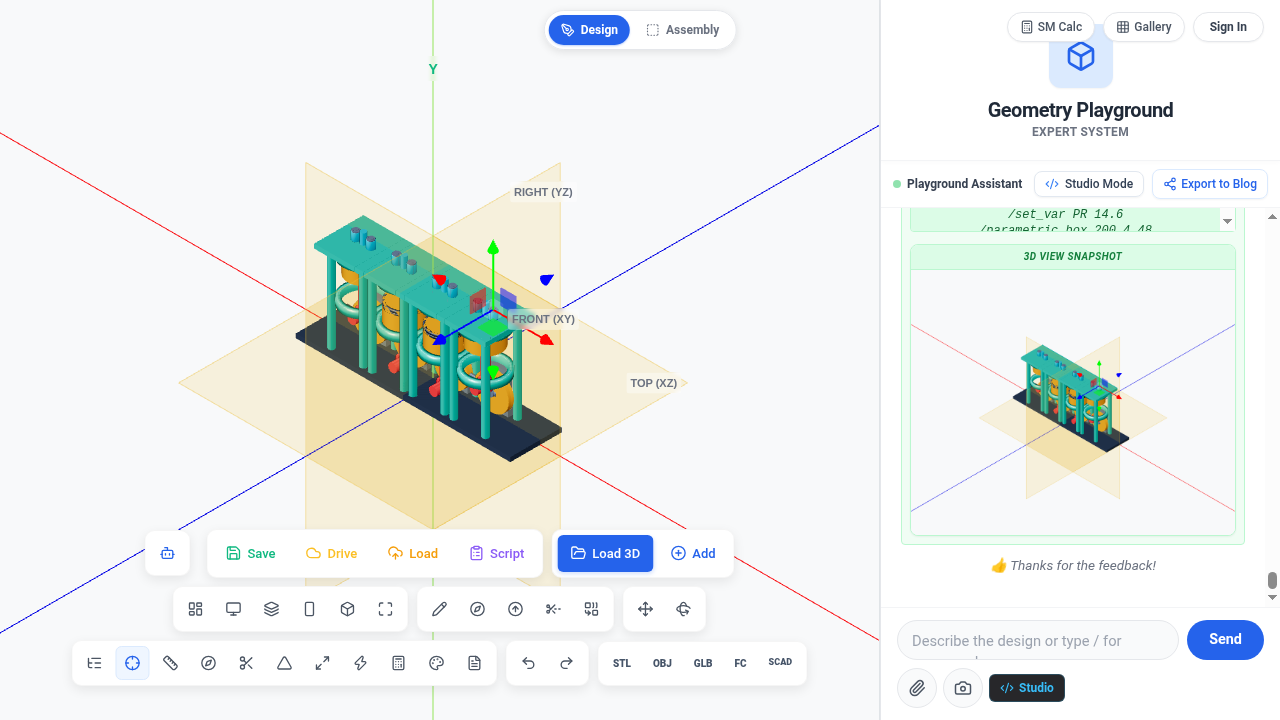1280x720 pixels.
Task: Select the monitor display icon
Action: click(234, 609)
